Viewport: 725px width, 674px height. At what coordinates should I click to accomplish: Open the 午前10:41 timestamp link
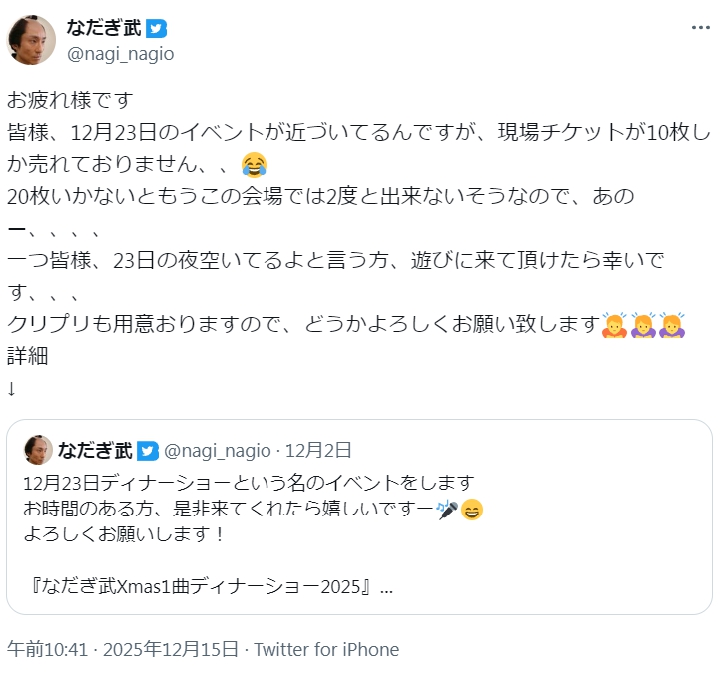[x=48, y=649]
